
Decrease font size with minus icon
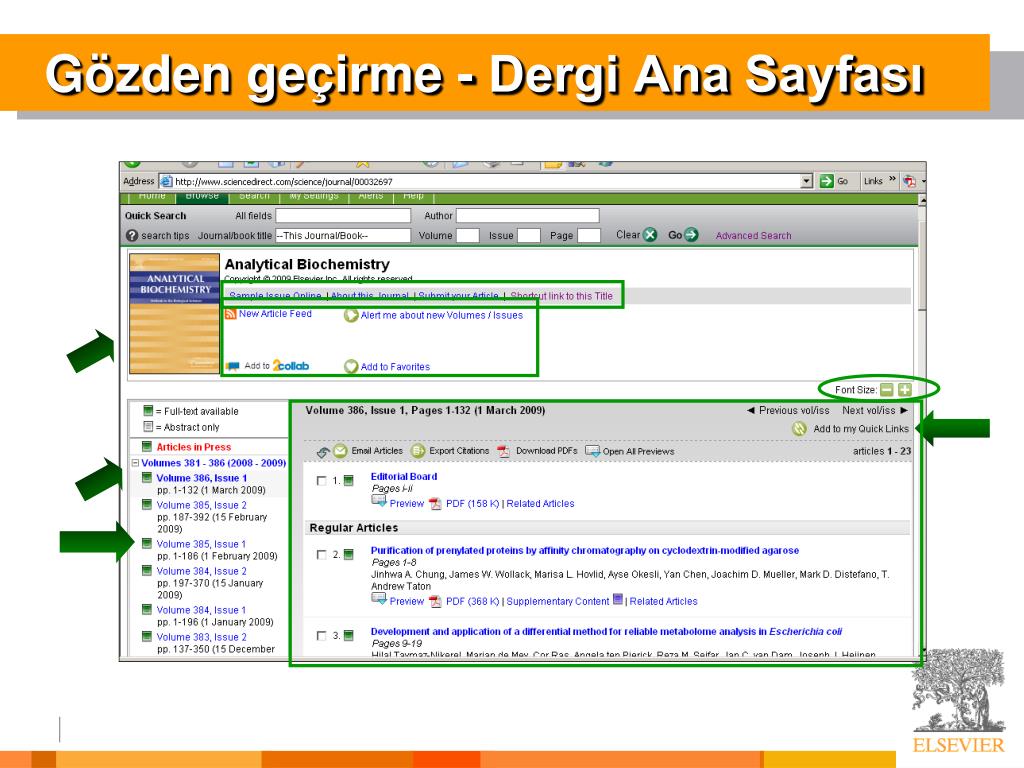(x=887, y=390)
